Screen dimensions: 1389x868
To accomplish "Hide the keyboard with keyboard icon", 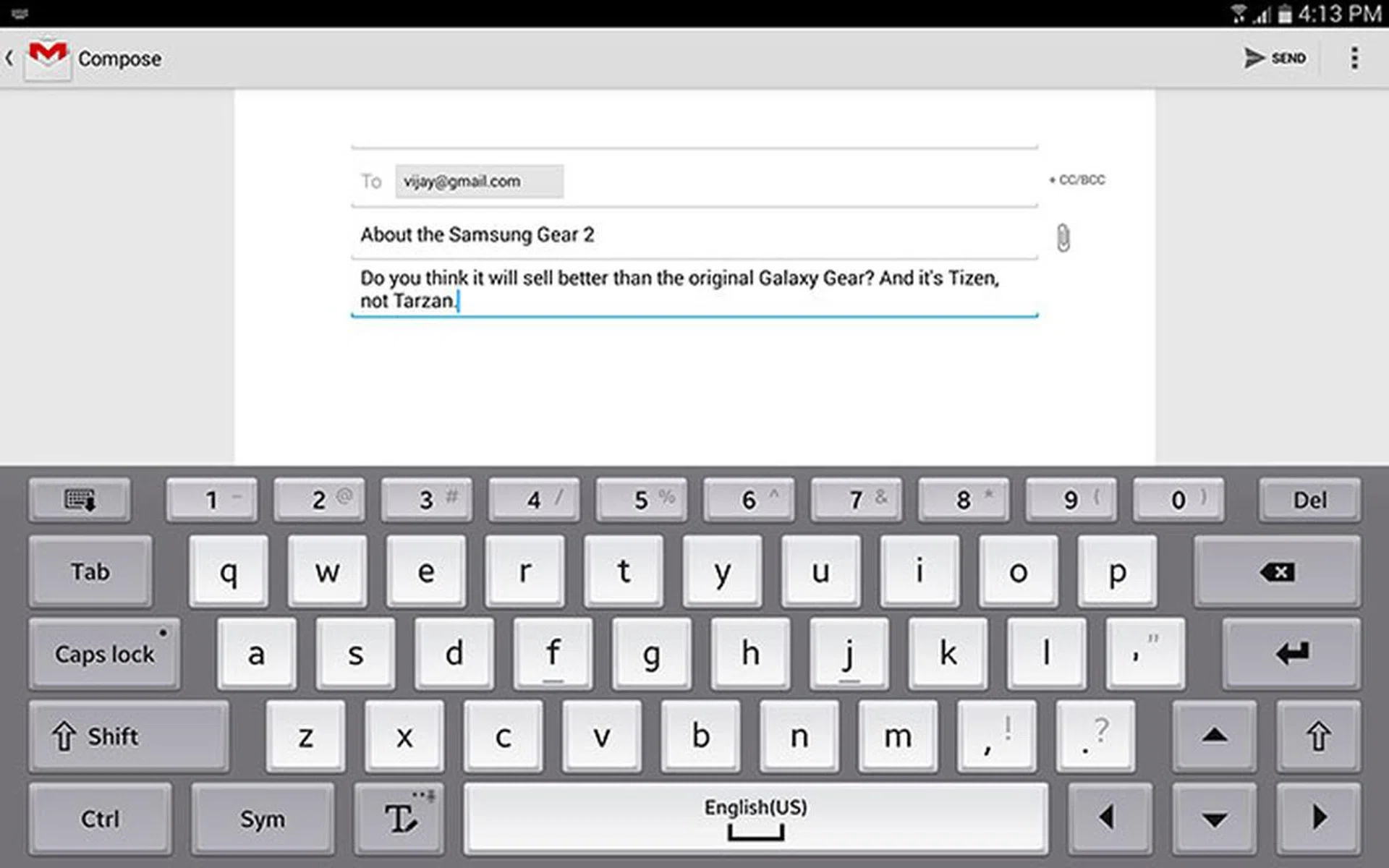I will pos(80,500).
